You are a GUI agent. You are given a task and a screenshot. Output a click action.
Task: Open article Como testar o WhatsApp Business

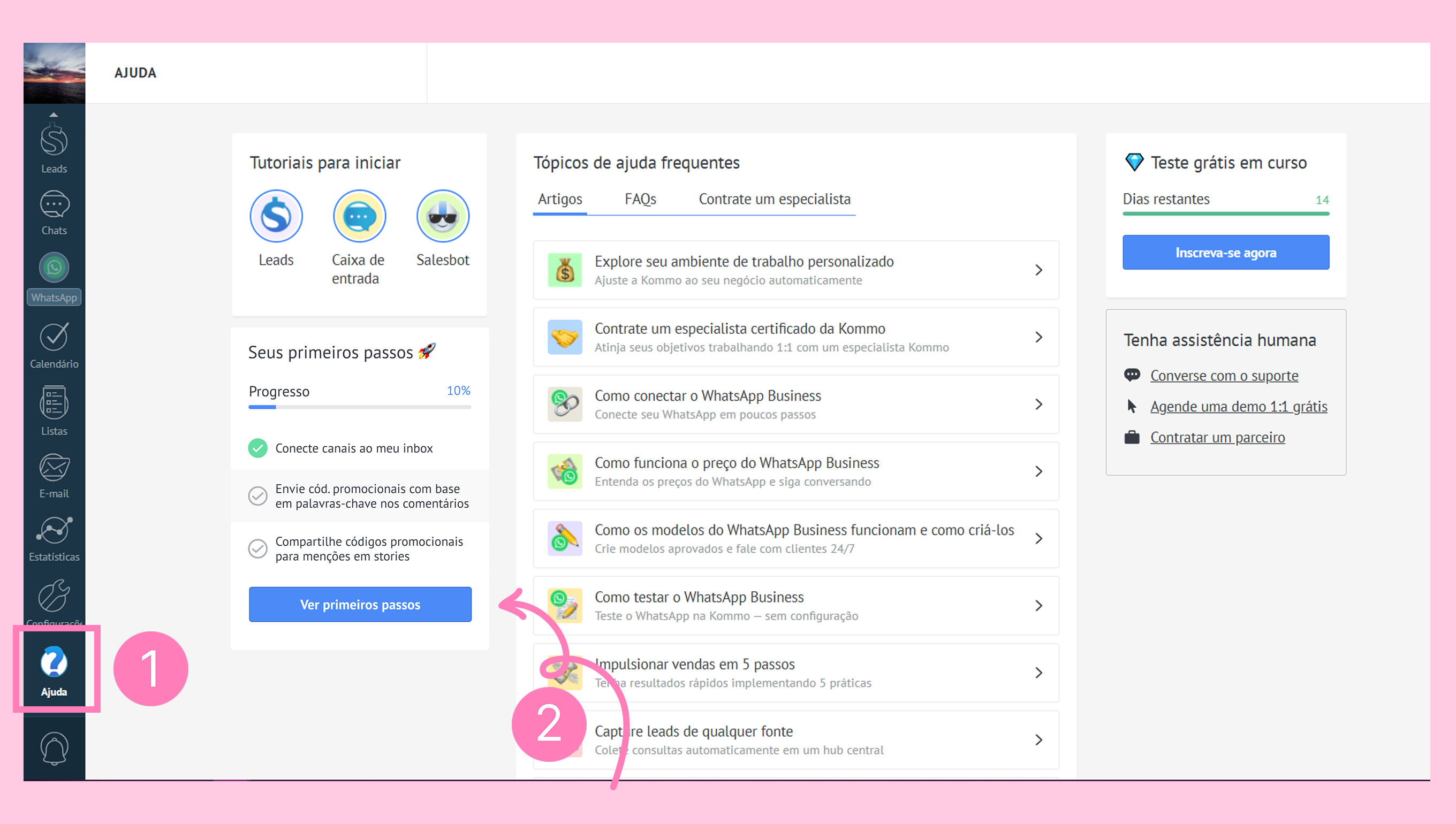click(x=796, y=606)
